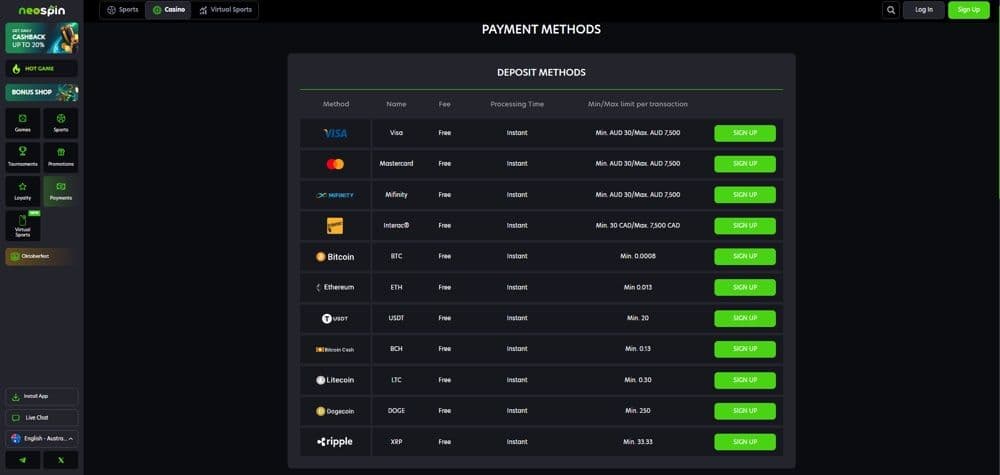The height and width of the screenshot is (475, 1000).
Task: Click the 'Min. 0.13' BCH limit
Action: [638, 349]
